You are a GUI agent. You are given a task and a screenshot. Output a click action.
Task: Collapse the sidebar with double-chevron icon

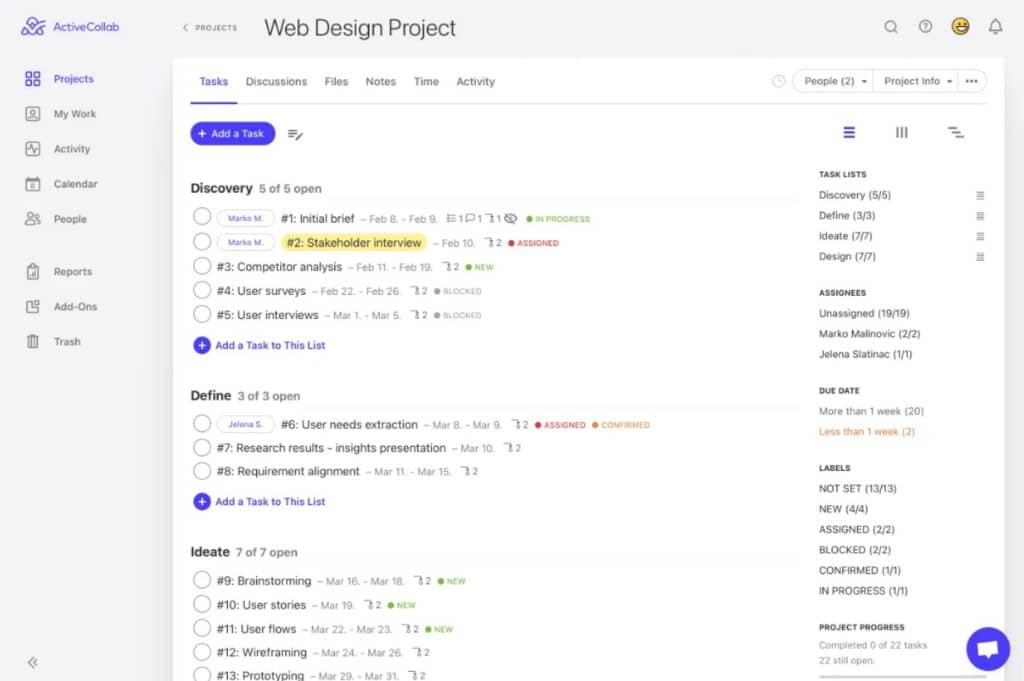[33, 663]
